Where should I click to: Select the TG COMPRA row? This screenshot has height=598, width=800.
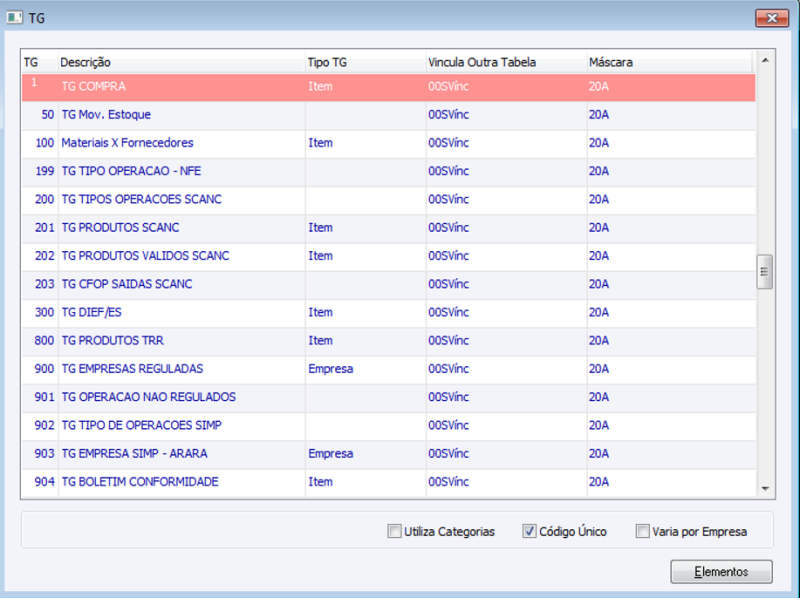[389, 87]
